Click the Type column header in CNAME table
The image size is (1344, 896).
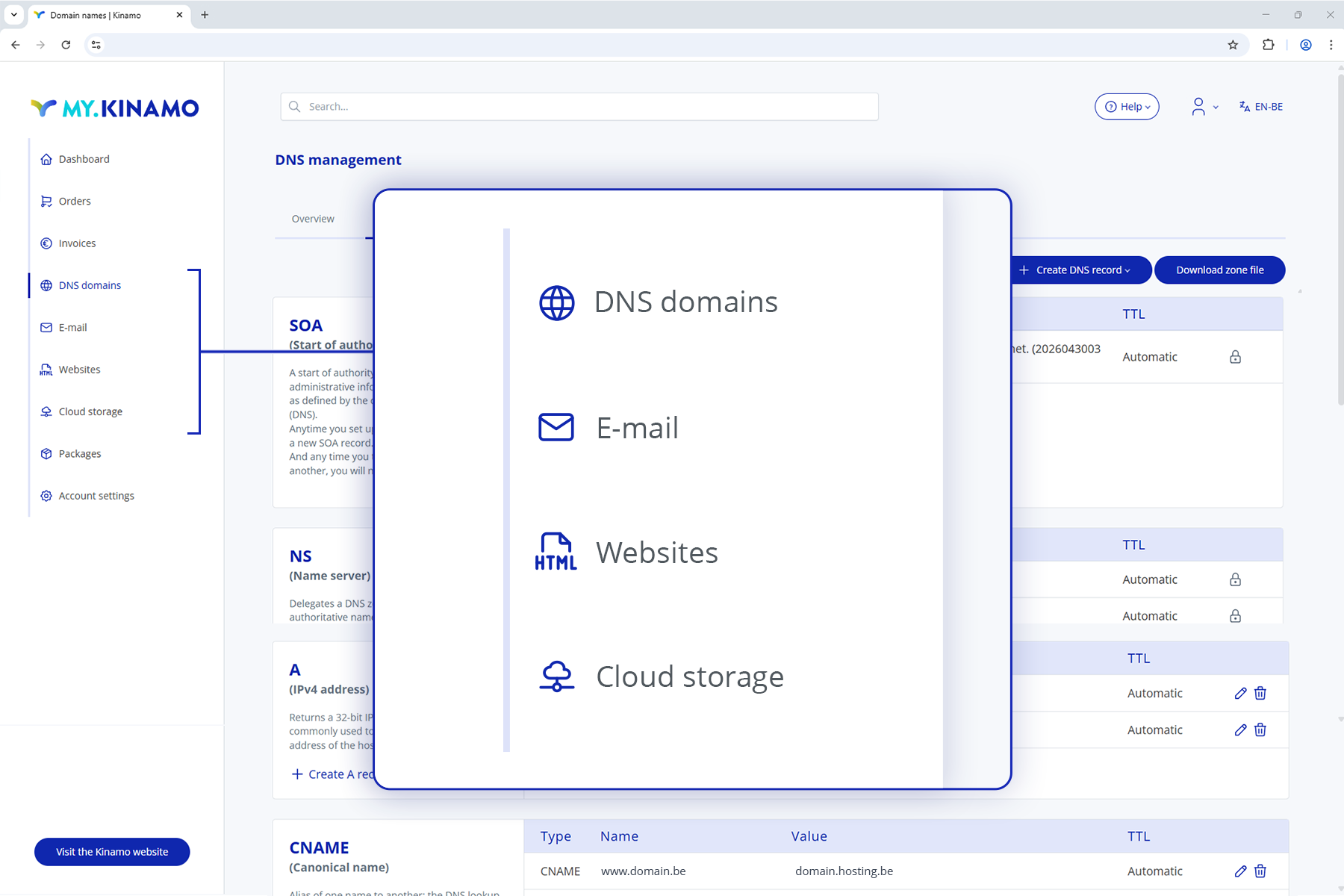556,836
